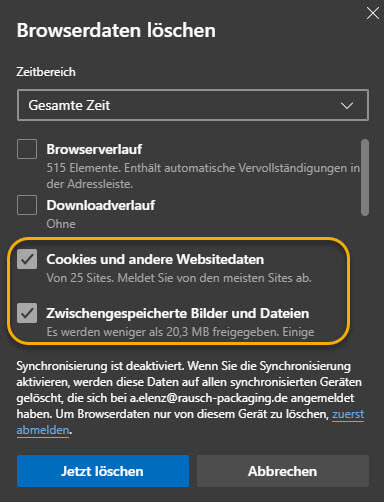Click the 20,3 MB freigegeben description
The image size is (384, 502).
click(180, 332)
